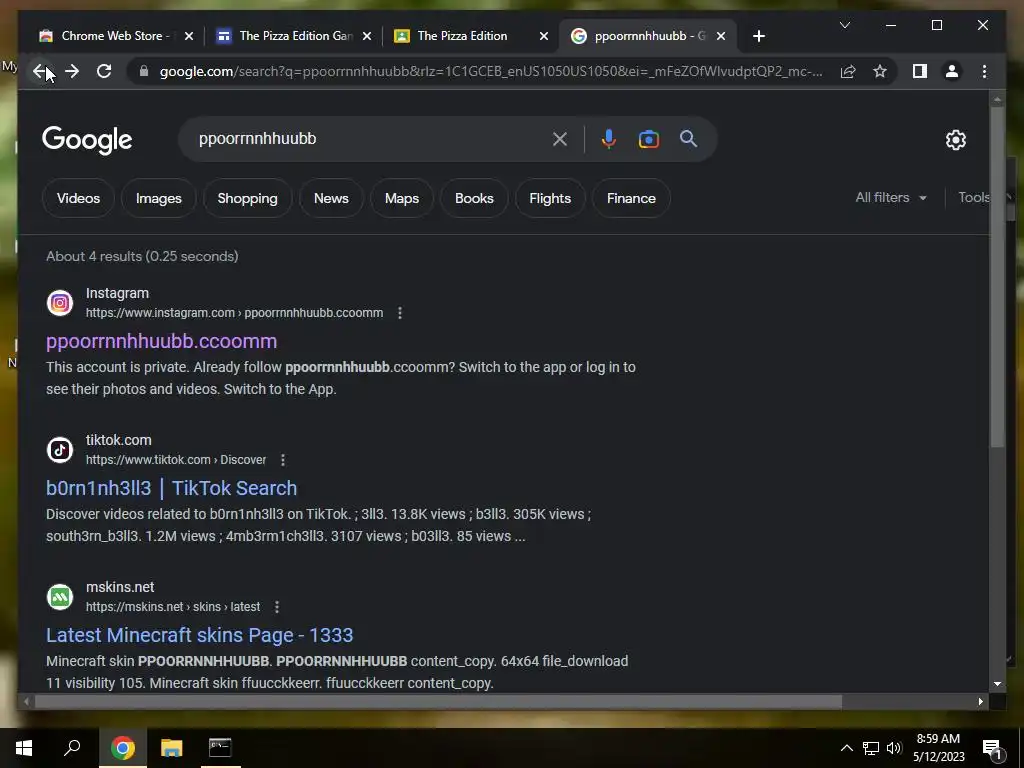Filter results by Books

point(474,198)
